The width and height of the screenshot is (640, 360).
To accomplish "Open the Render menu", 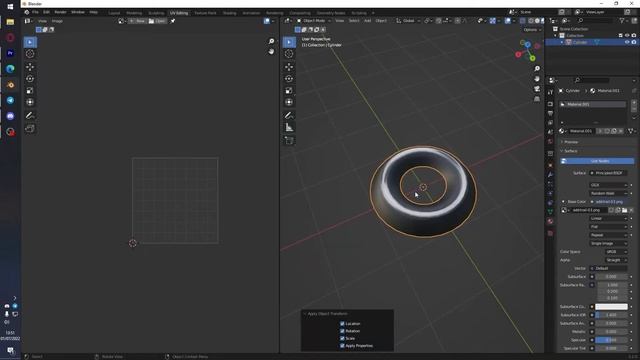I will click(60, 12).
